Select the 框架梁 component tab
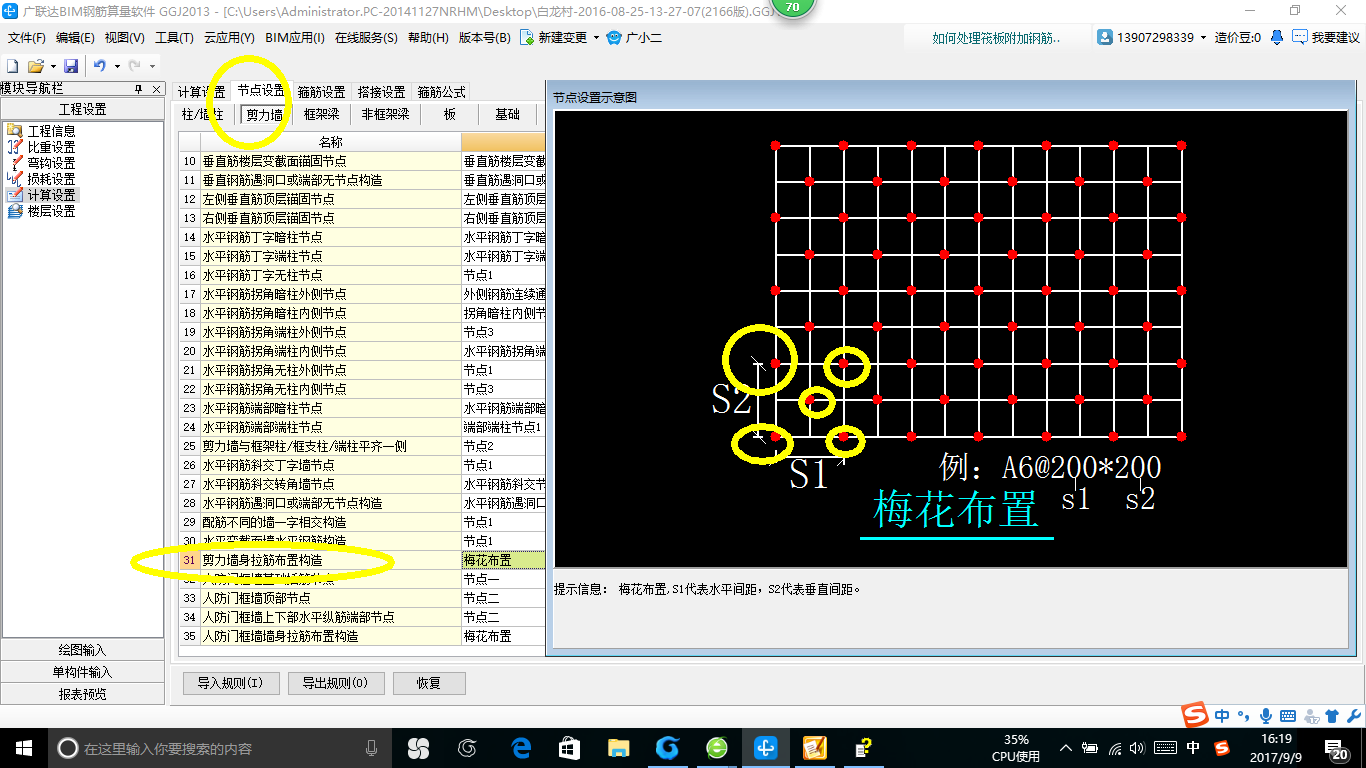 (x=321, y=115)
